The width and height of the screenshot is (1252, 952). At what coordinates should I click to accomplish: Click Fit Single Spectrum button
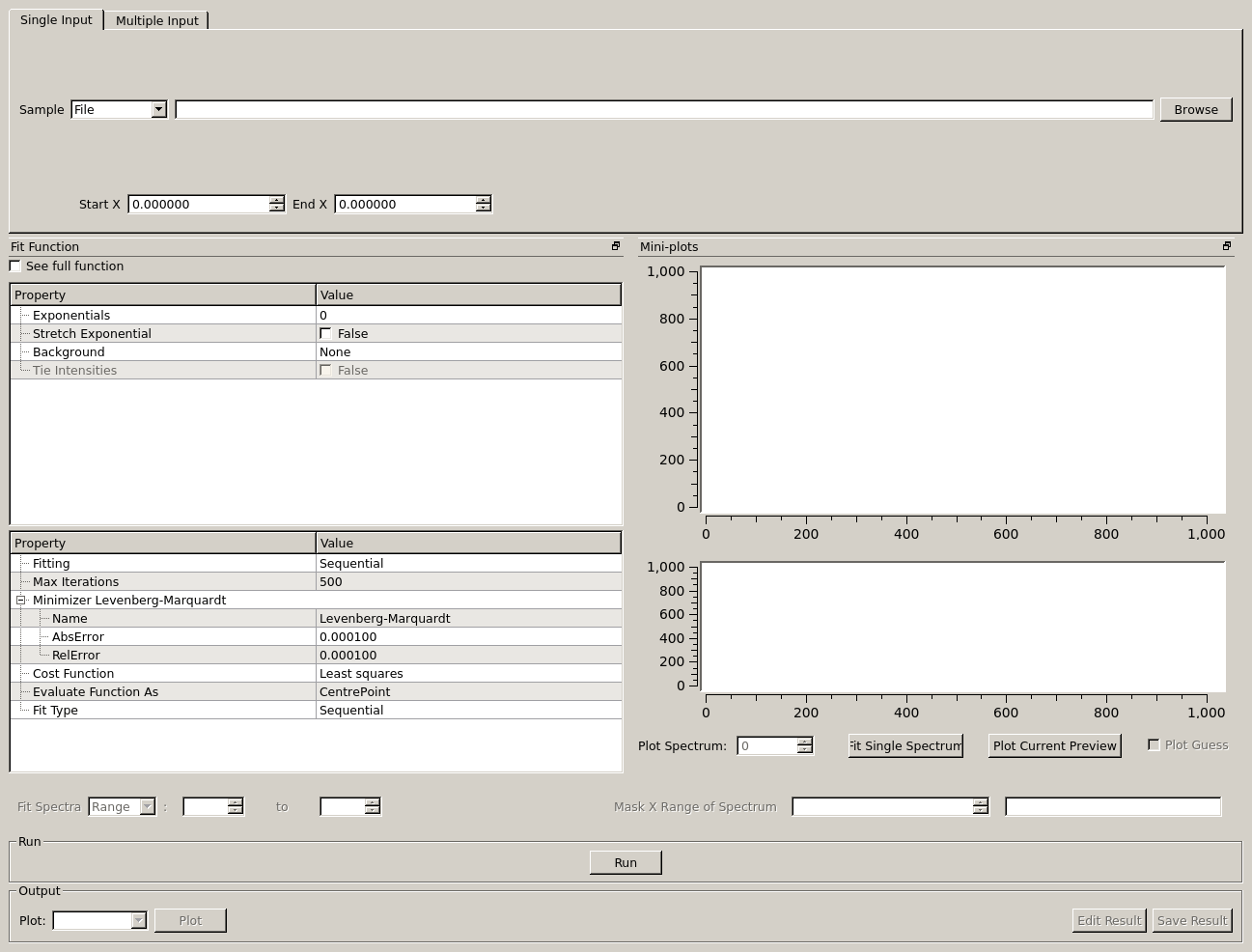click(x=905, y=746)
